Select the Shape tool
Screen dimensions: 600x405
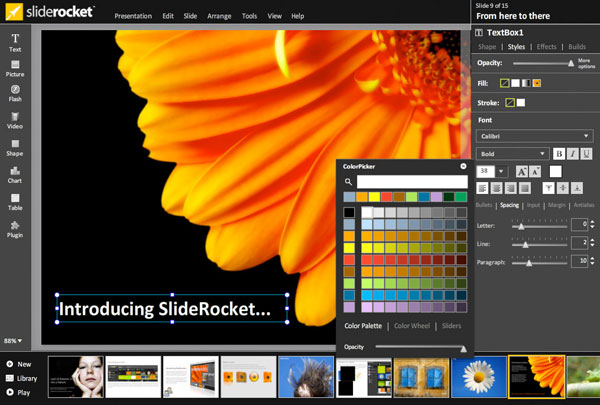pyautogui.click(x=15, y=148)
